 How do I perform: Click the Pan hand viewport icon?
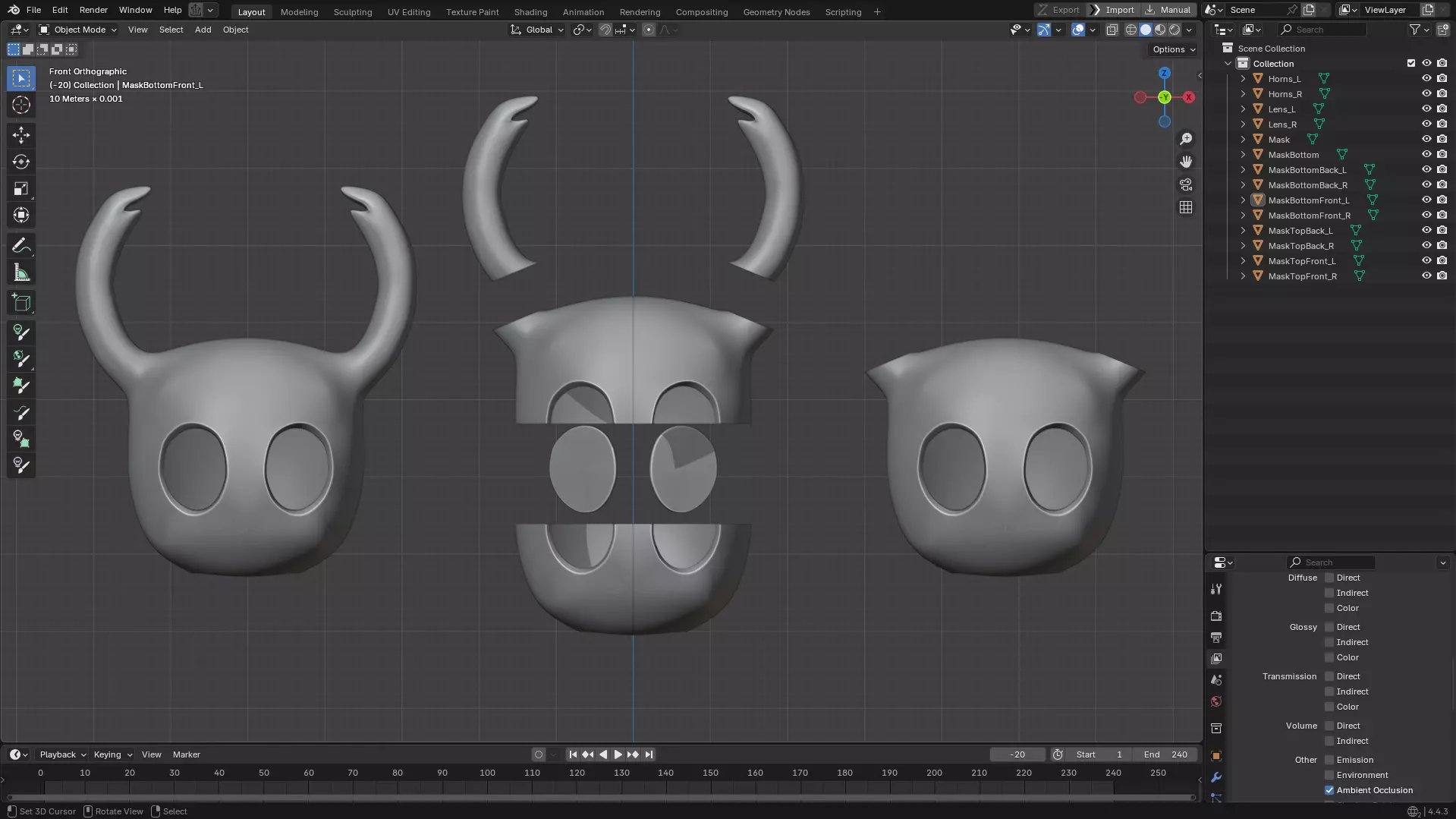coord(1186,162)
